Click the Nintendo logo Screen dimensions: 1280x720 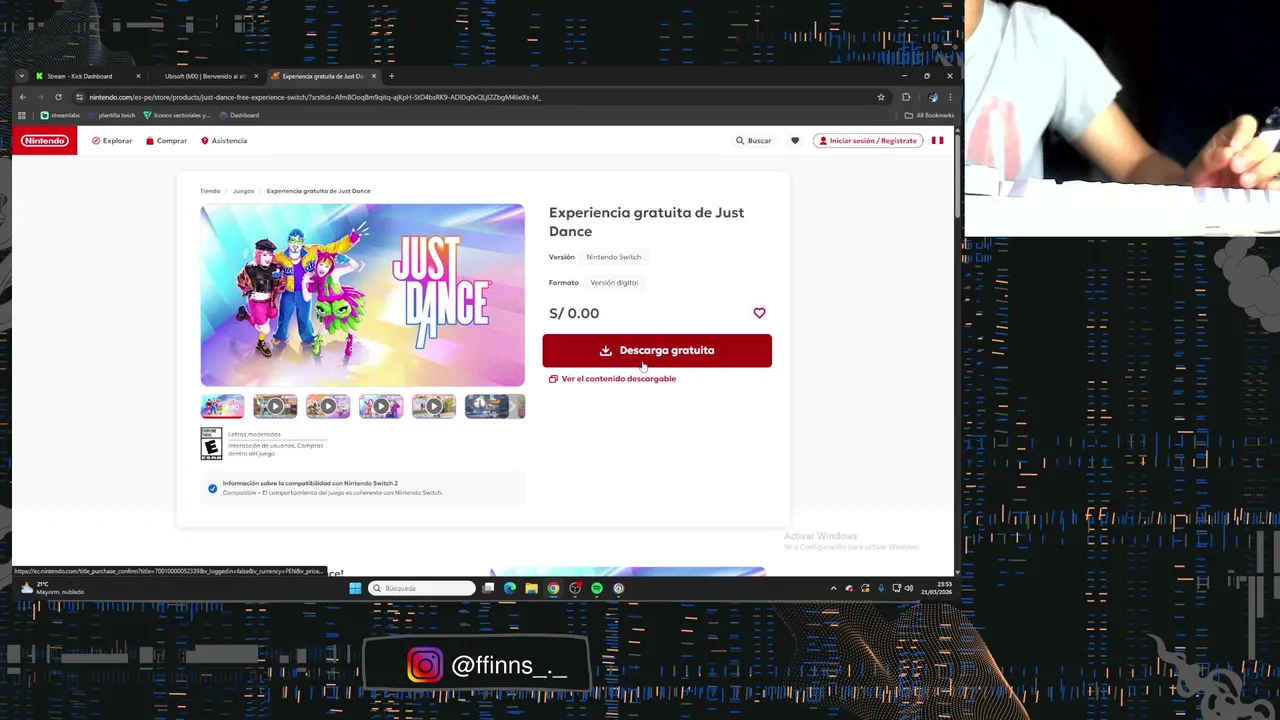45,141
